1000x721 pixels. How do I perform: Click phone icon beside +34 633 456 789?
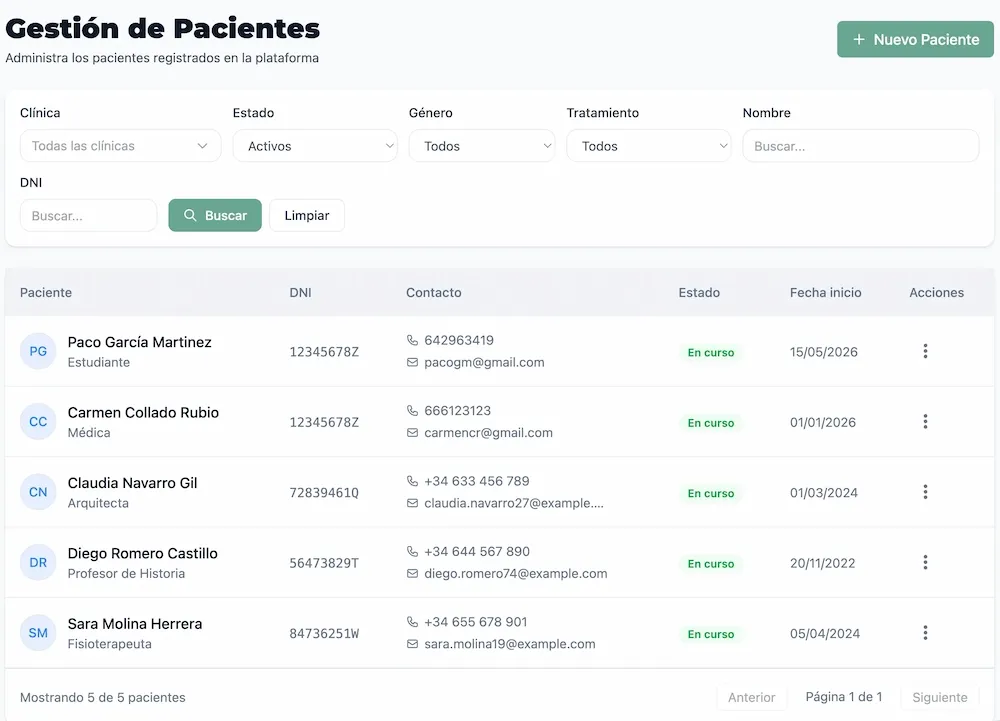(413, 481)
